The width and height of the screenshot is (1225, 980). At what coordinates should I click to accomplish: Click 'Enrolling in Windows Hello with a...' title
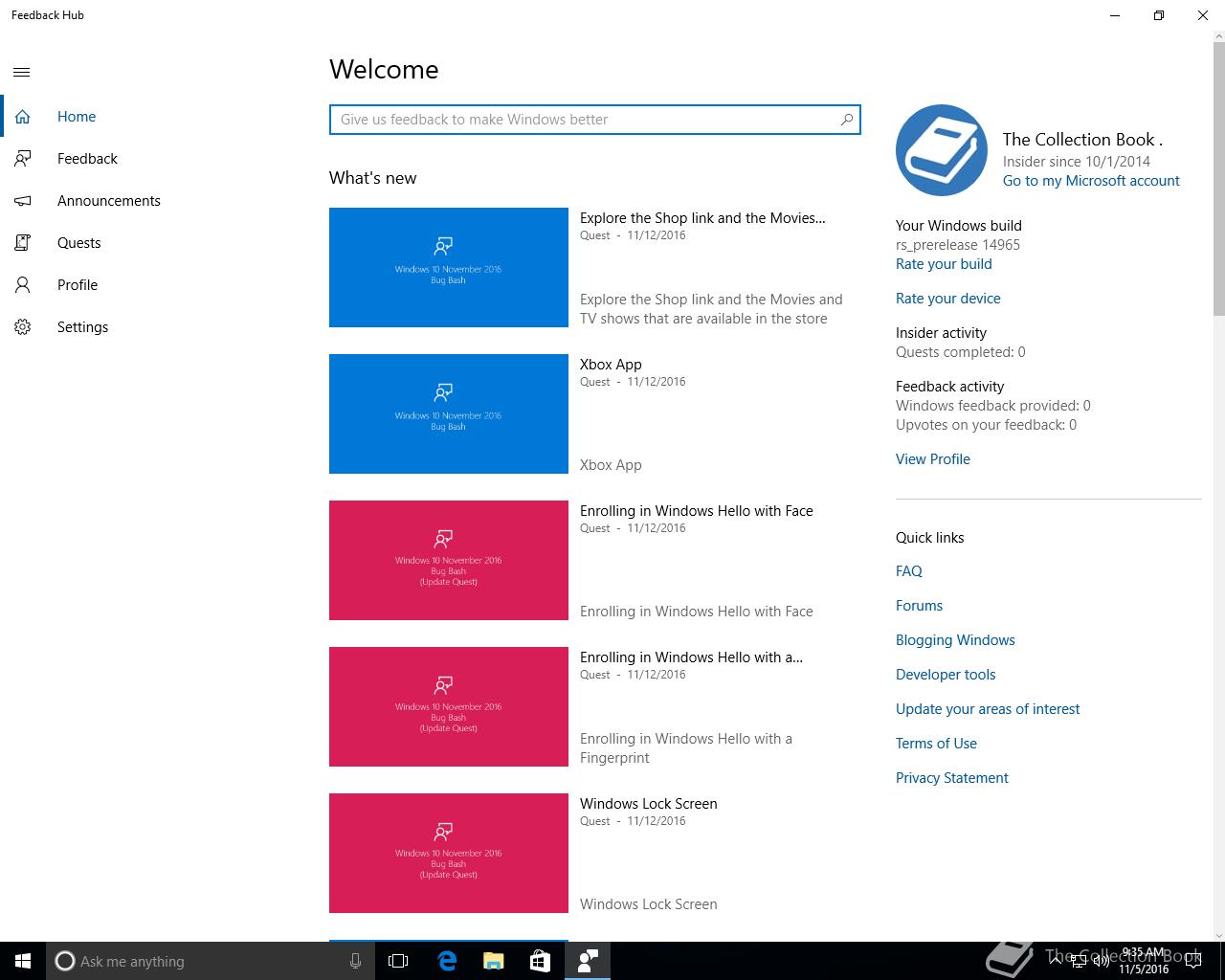click(691, 657)
